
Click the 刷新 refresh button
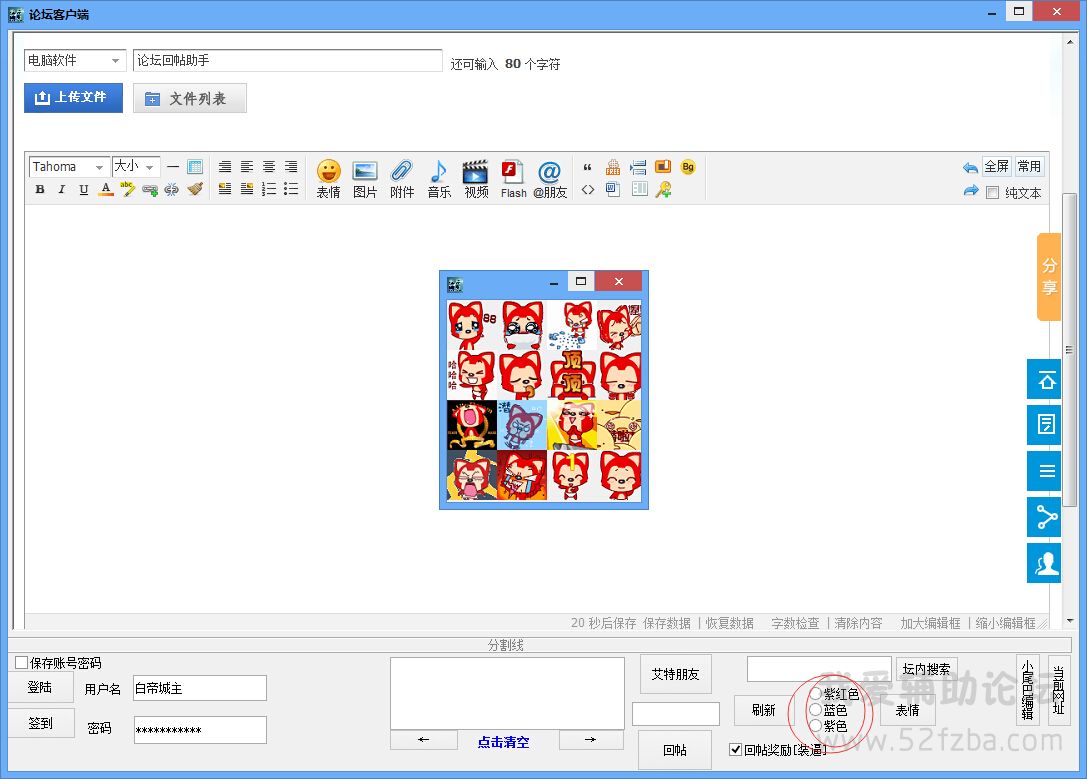pyautogui.click(x=763, y=710)
